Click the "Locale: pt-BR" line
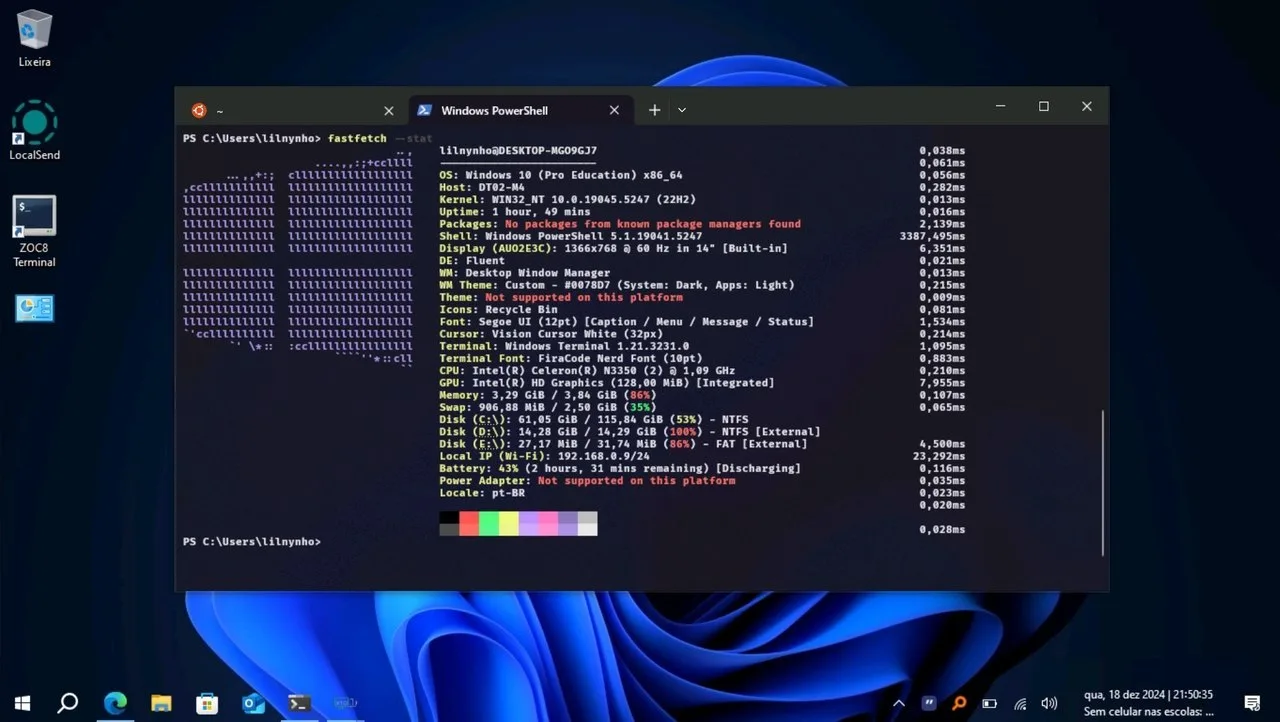 pyautogui.click(x=482, y=493)
